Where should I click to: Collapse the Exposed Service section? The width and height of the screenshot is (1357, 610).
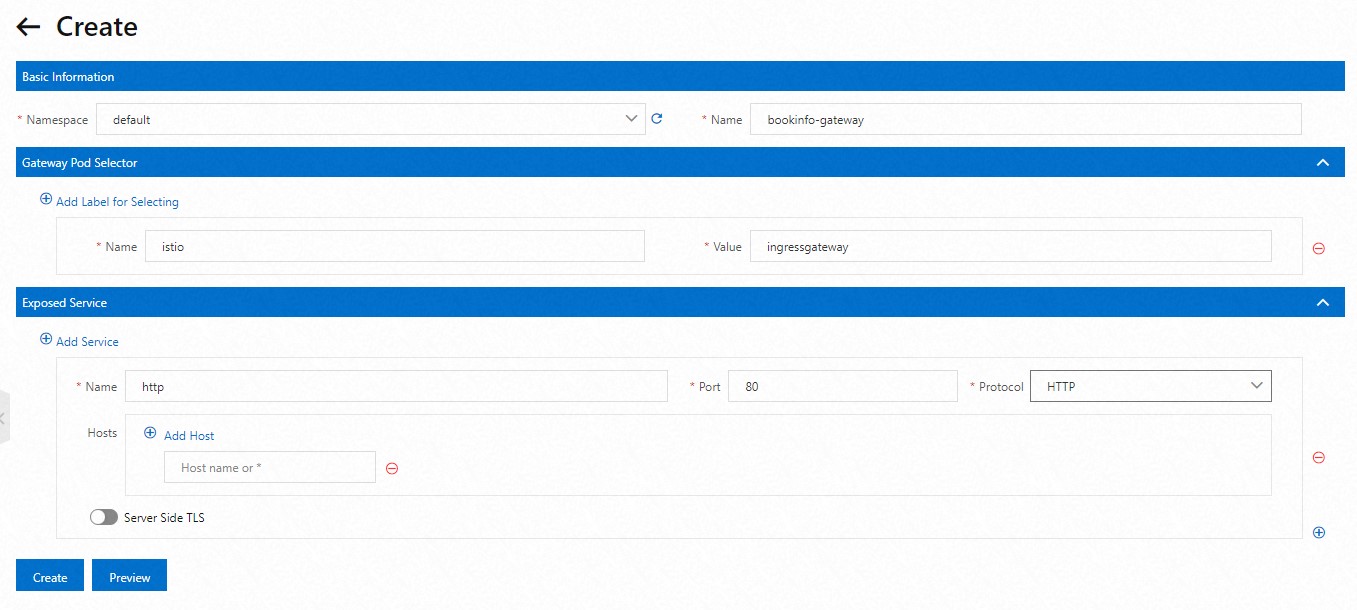(1323, 302)
